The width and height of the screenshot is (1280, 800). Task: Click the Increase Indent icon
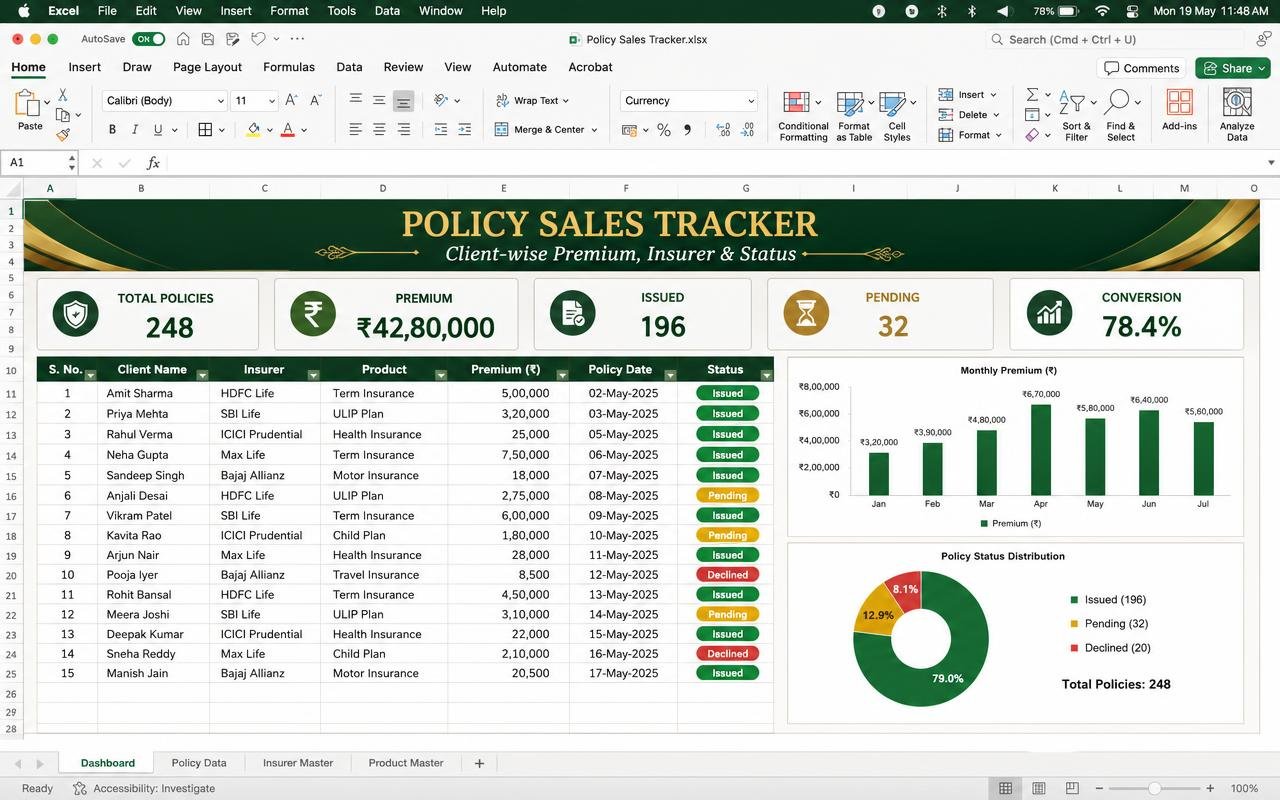click(465, 130)
